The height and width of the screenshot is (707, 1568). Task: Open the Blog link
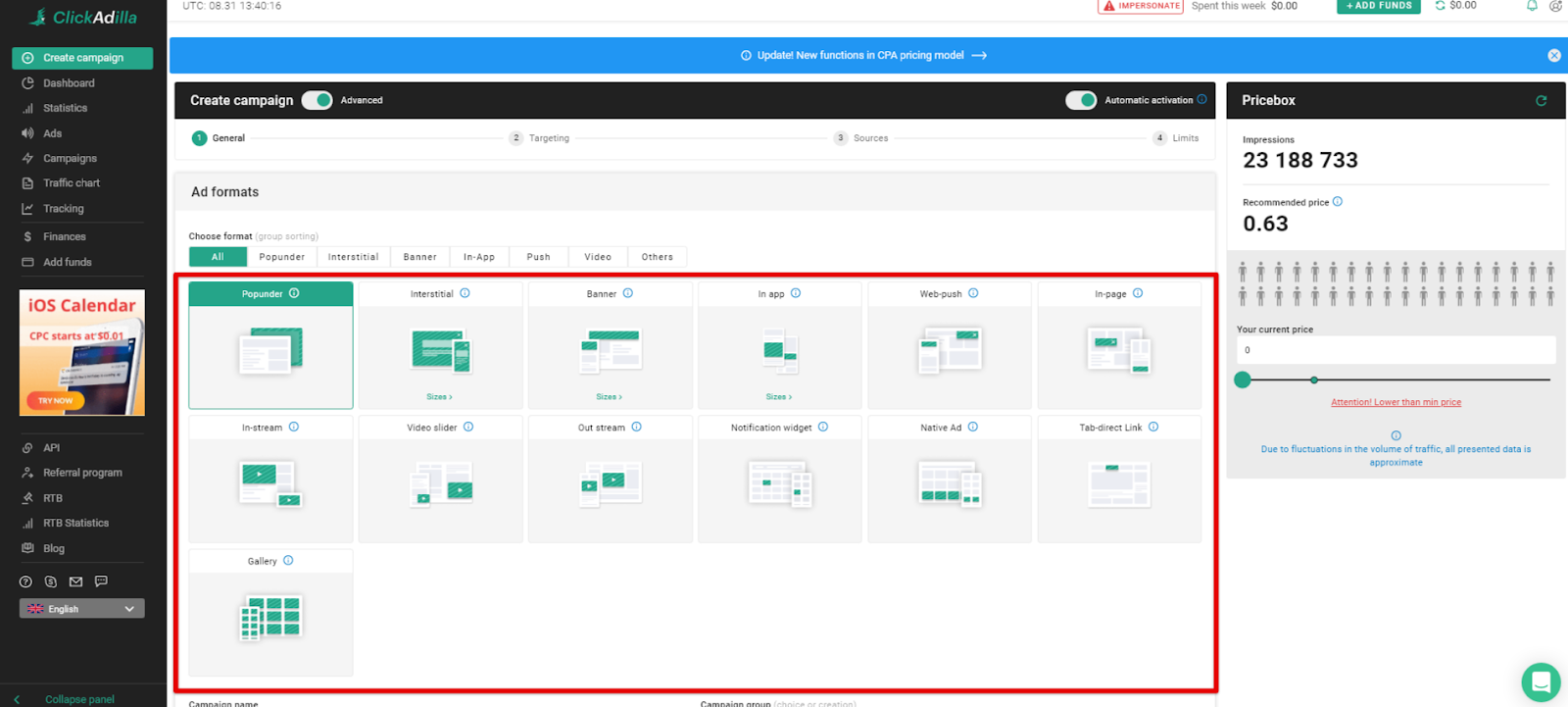click(x=53, y=548)
